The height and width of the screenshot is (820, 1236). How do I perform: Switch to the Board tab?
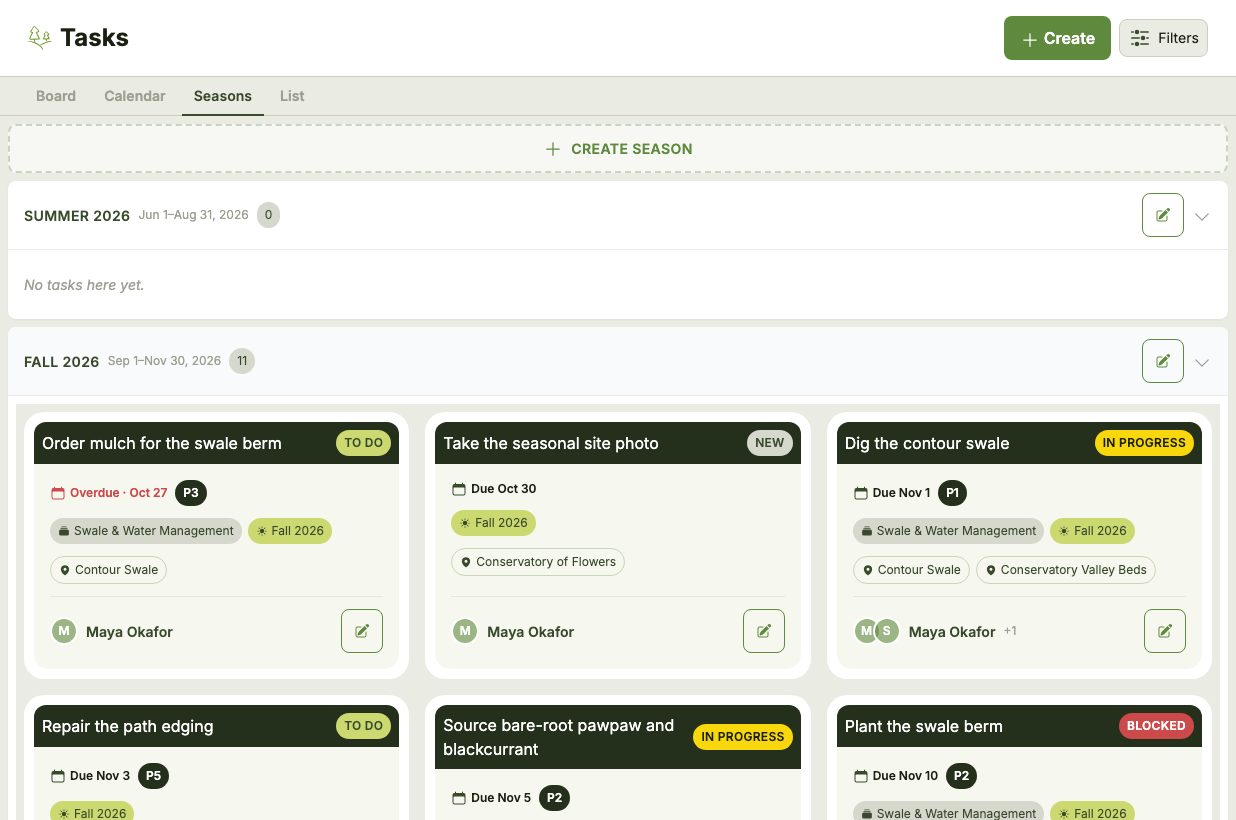[56, 96]
